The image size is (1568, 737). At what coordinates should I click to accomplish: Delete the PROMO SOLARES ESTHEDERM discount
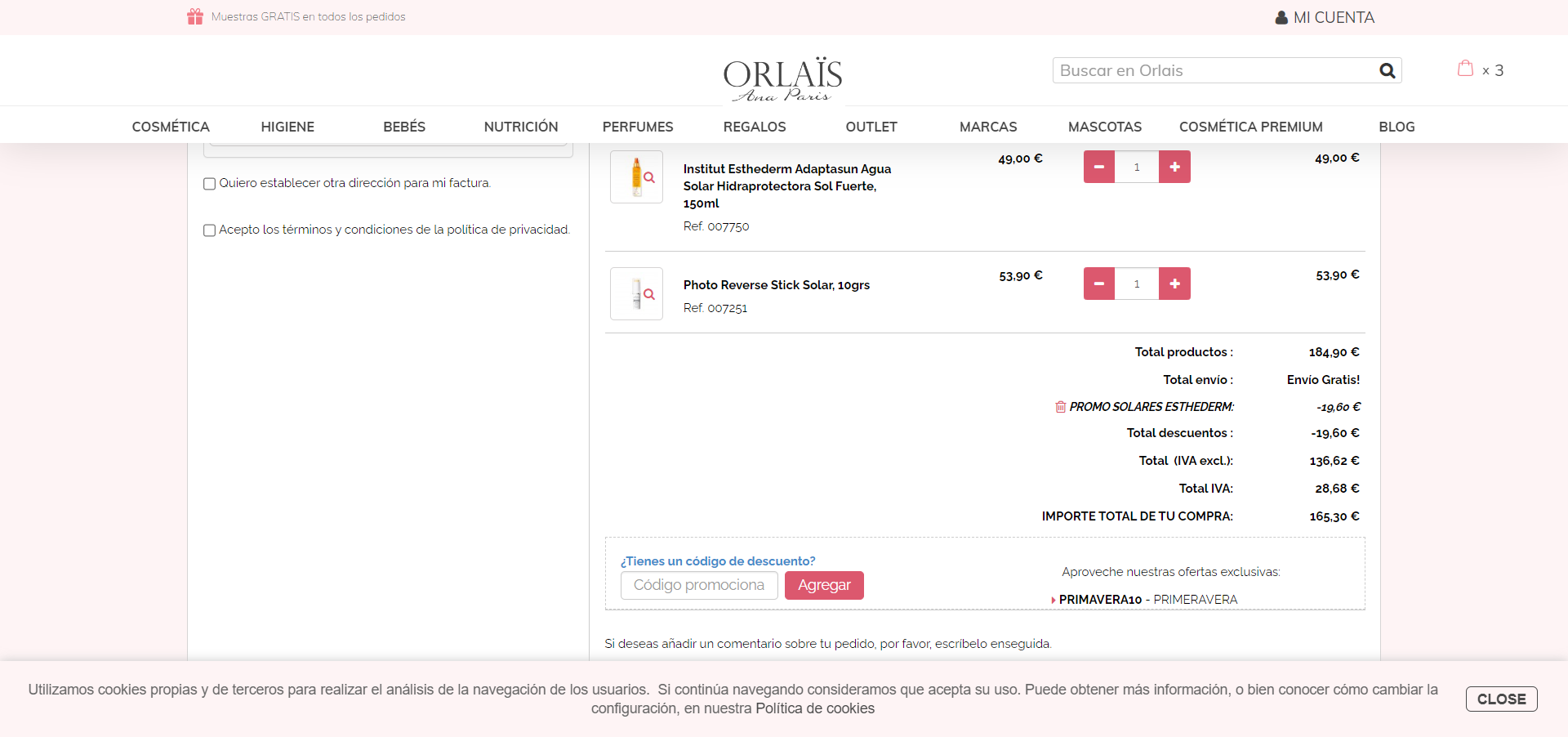1060,407
